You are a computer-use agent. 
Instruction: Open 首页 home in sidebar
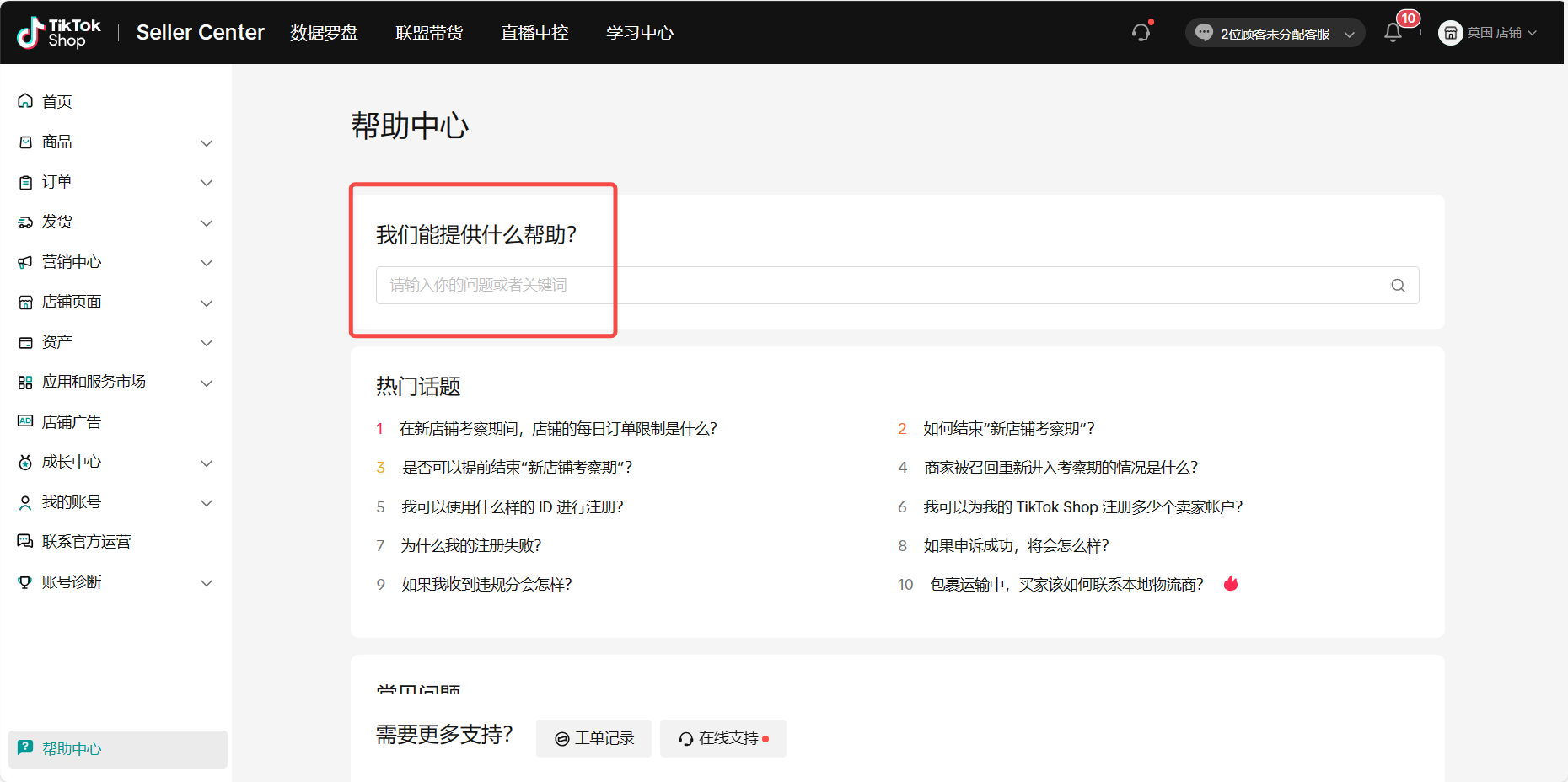click(x=57, y=102)
